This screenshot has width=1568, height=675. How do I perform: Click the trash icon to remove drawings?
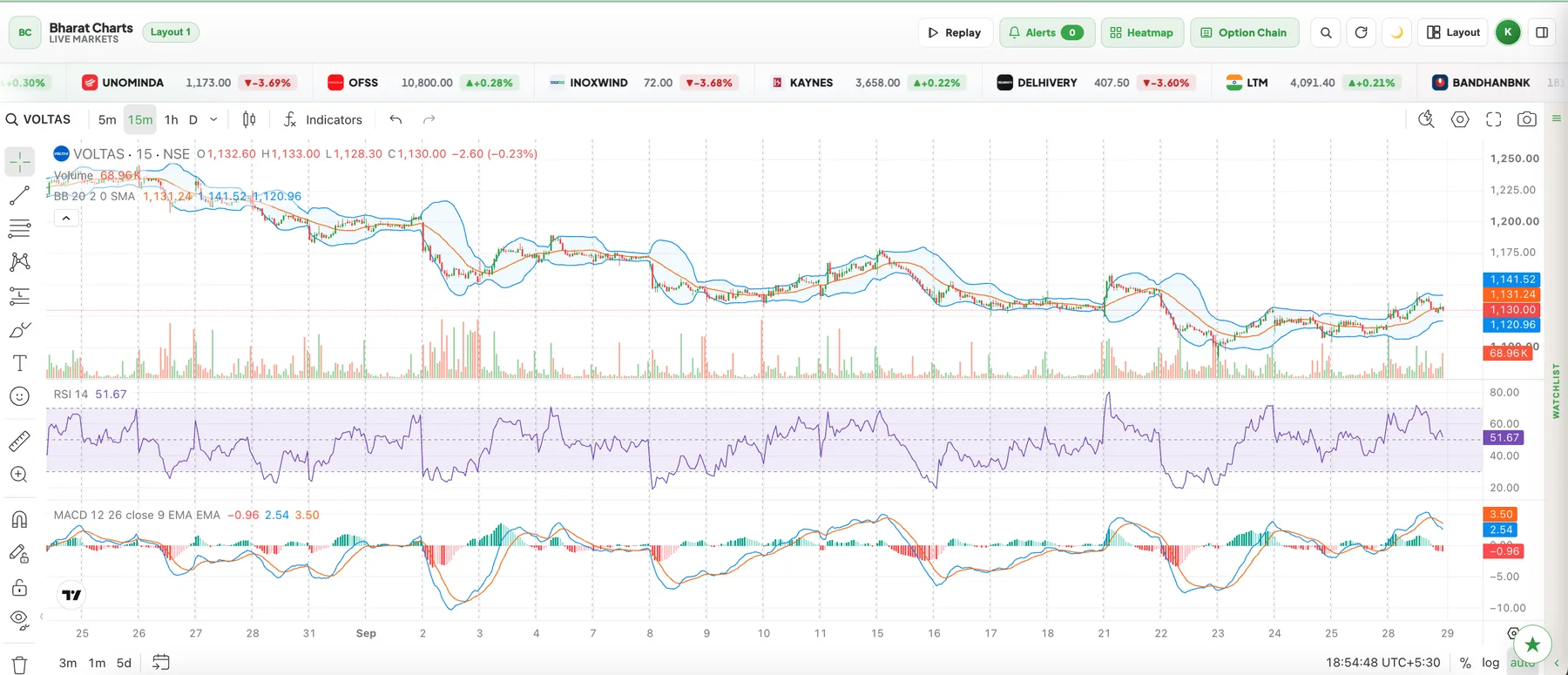point(19,665)
